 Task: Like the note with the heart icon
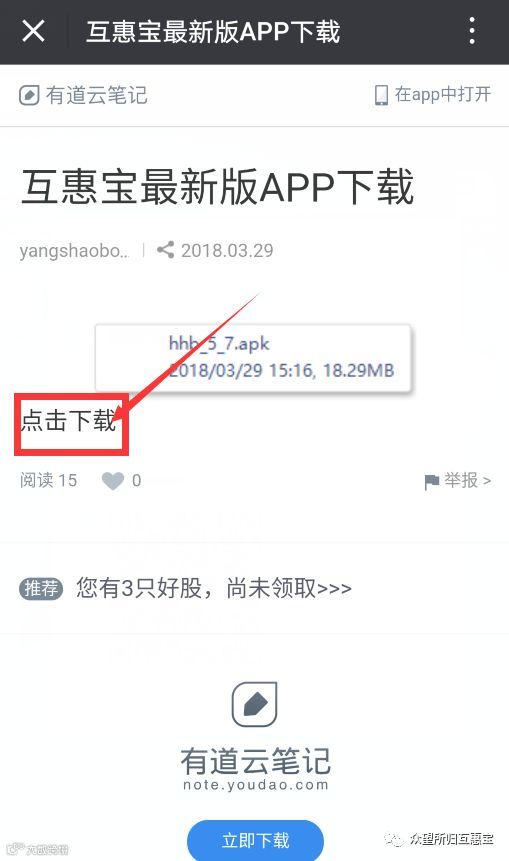[x=113, y=481]
